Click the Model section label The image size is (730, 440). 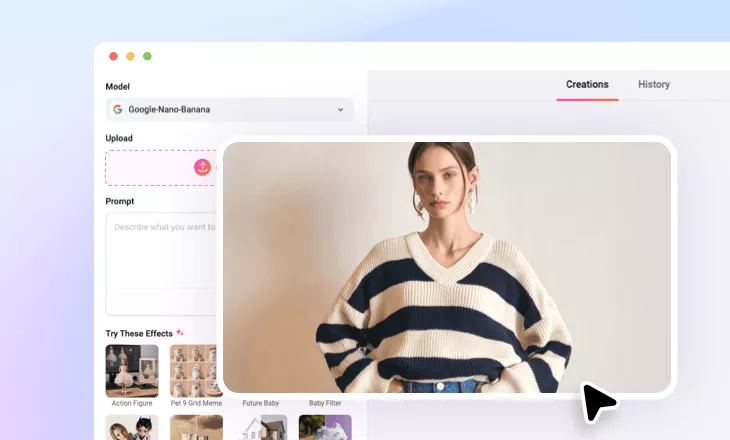117,87
